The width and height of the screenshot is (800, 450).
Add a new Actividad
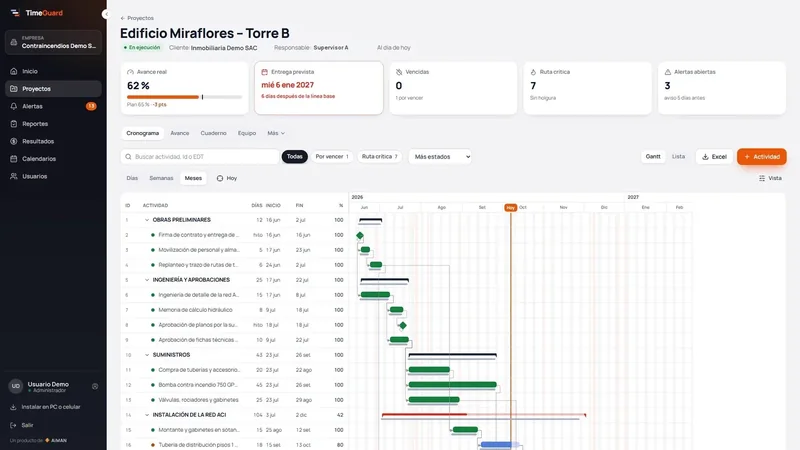[762, 157]
